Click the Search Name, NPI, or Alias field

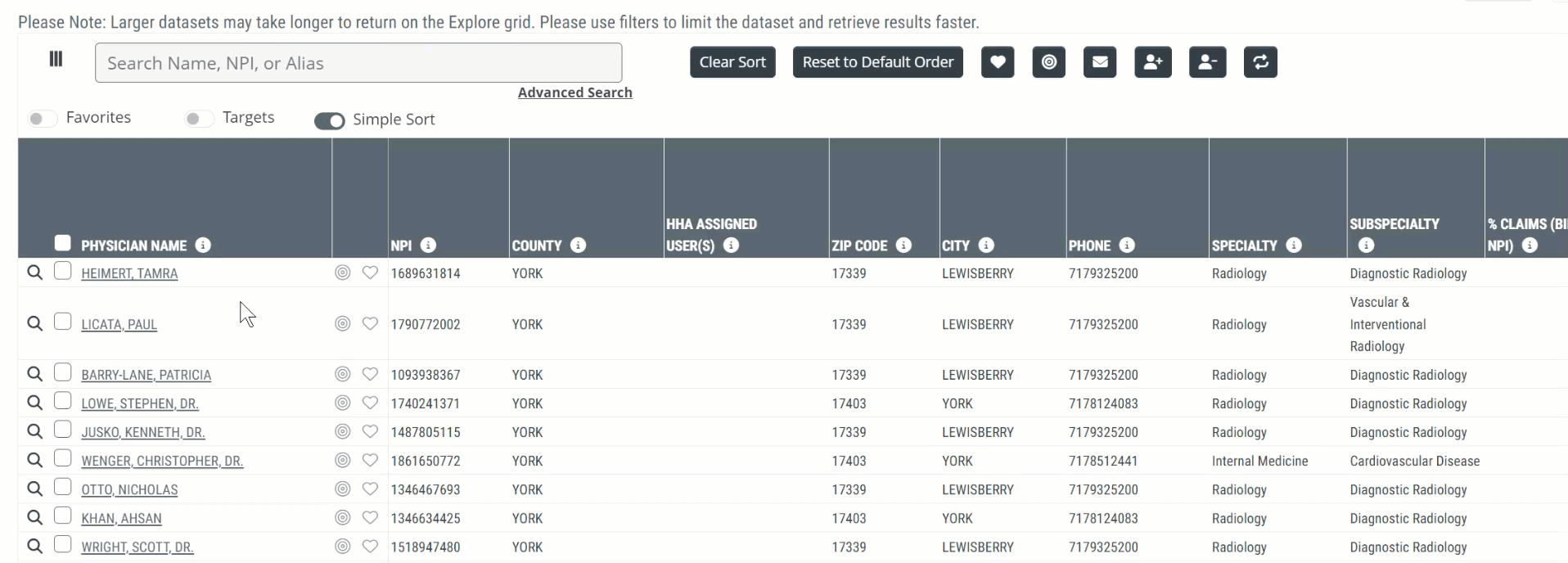[358, 63]
